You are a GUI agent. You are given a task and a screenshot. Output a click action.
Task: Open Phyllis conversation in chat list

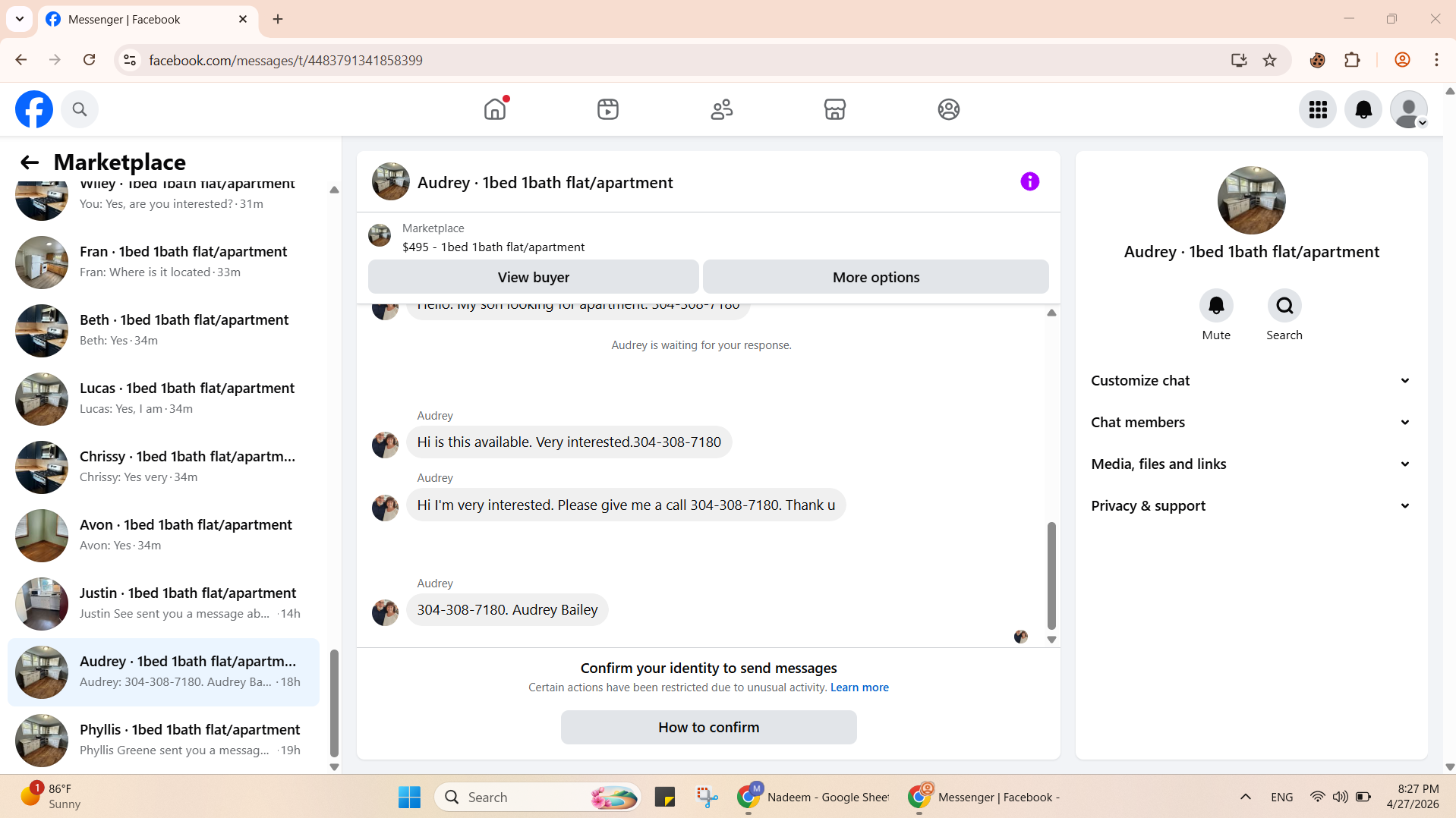point(163,740)
